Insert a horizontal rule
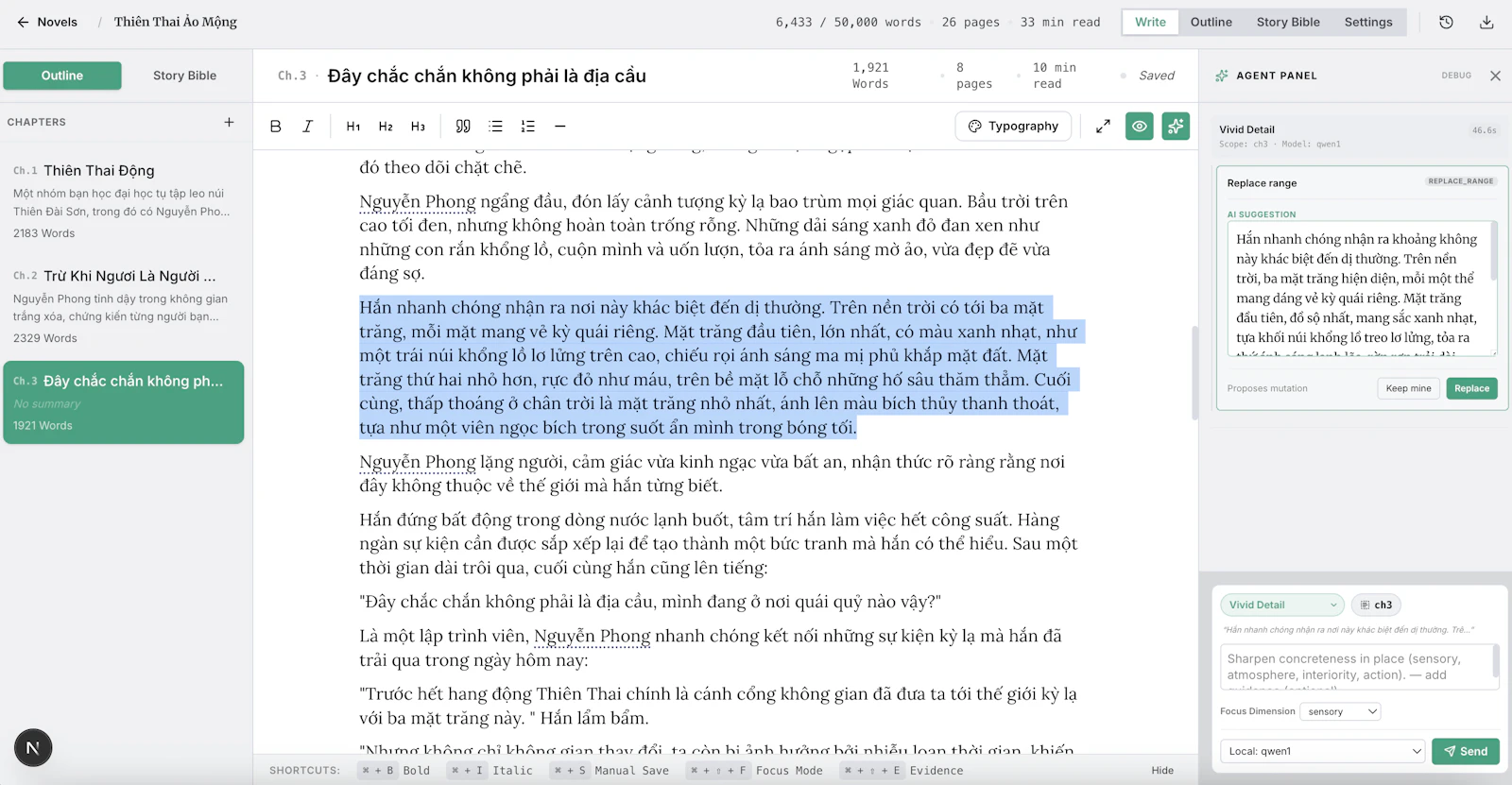The width and height of the screenshot is (1512, 785). tap(559, 126)
